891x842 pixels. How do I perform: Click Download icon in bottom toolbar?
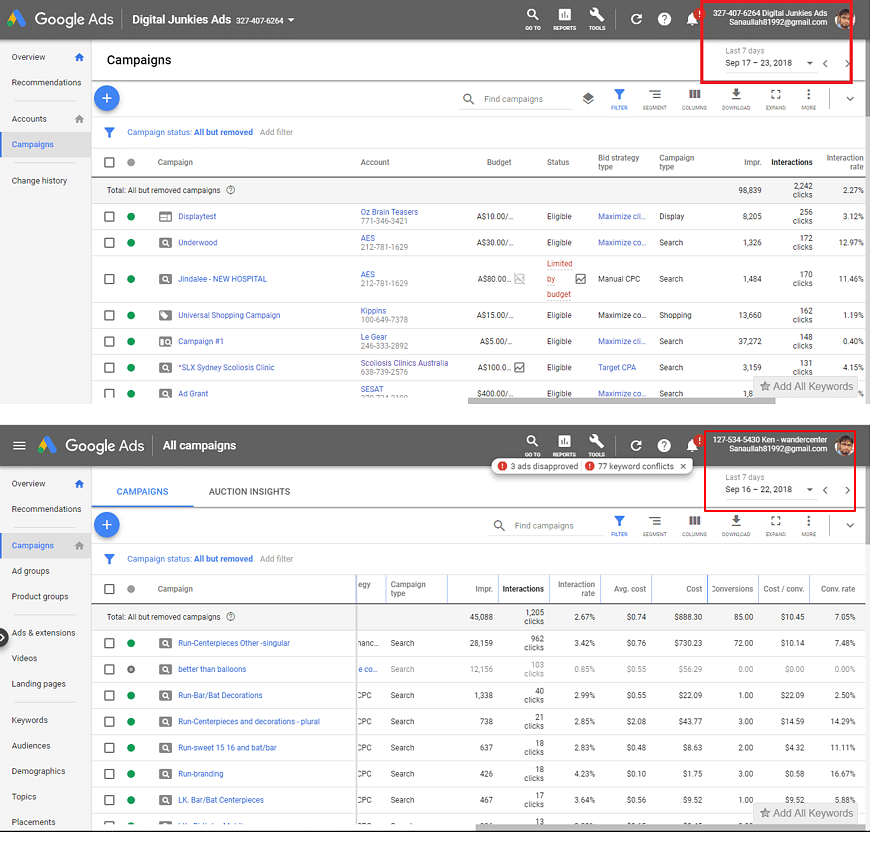pyautogui.click(x=736, y=526)
